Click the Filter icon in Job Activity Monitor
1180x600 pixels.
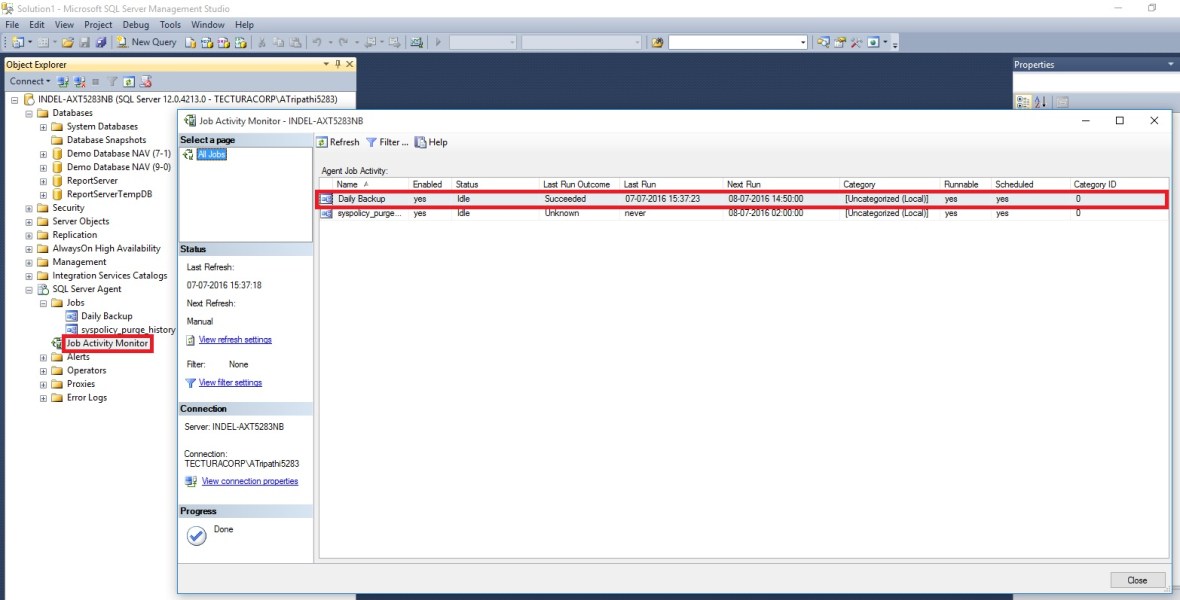(372, 141)
